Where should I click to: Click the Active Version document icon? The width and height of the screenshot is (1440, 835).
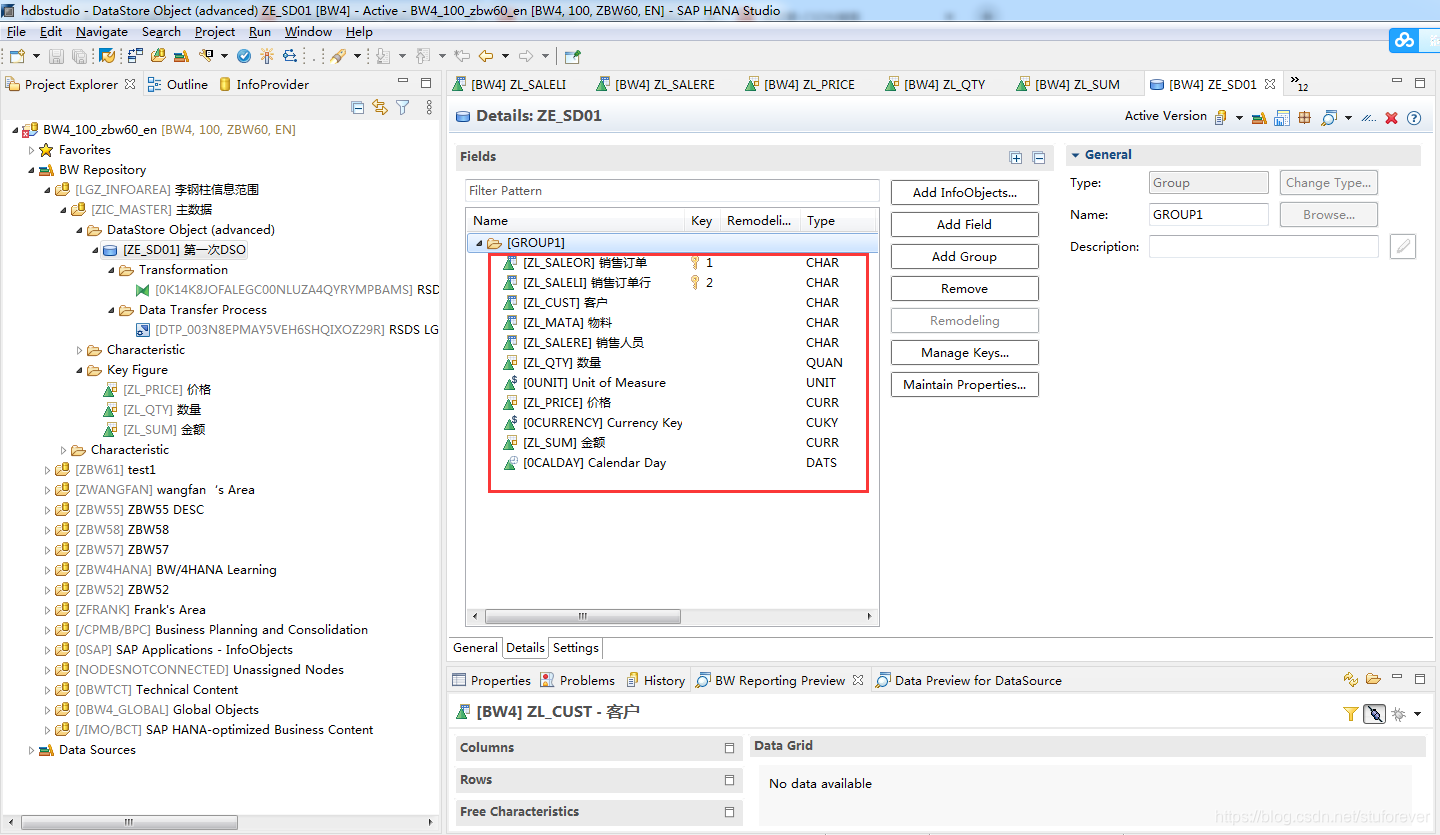point(1221,117)
